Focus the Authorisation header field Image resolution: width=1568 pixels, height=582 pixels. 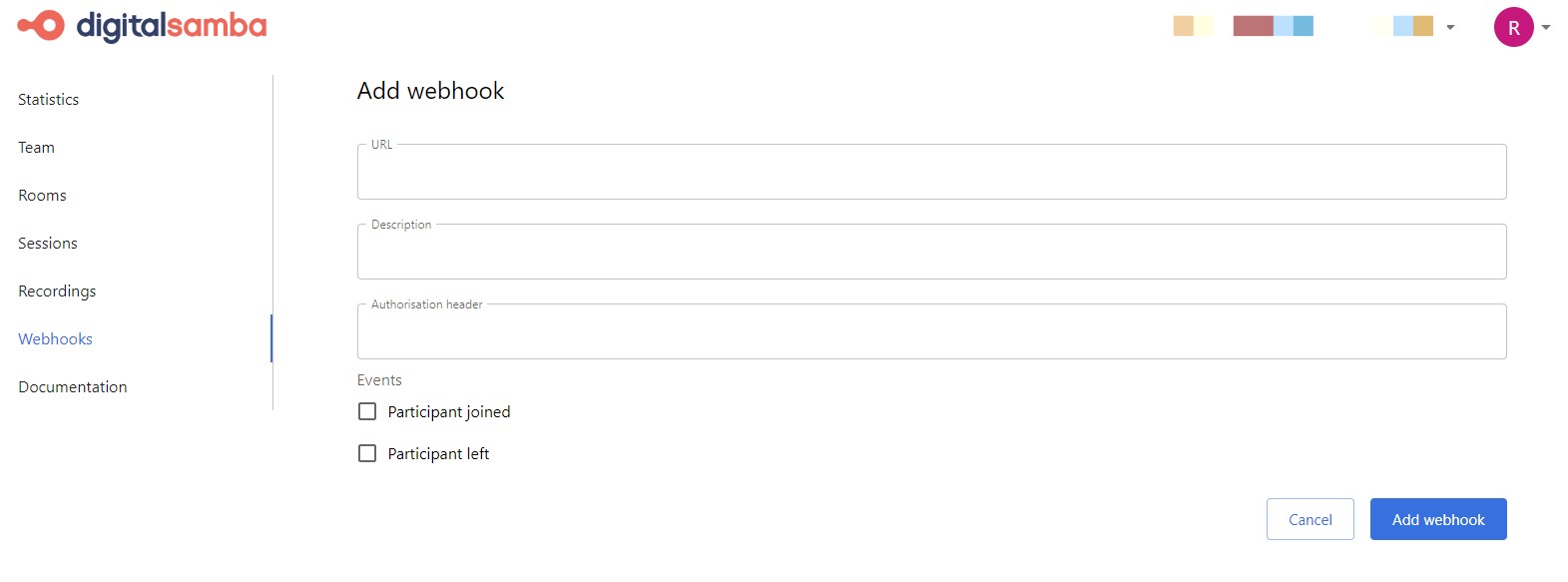[x=928, y=330]
